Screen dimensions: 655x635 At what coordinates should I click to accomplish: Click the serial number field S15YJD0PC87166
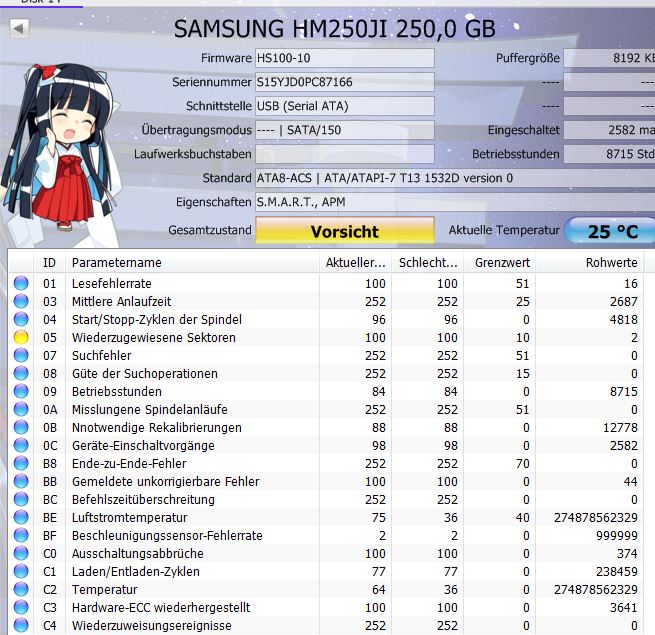345,82
